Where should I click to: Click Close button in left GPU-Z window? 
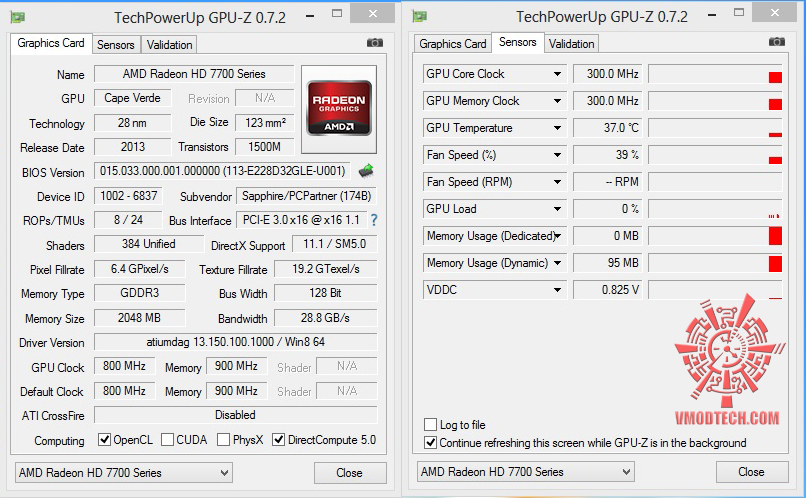click(350, 473)
